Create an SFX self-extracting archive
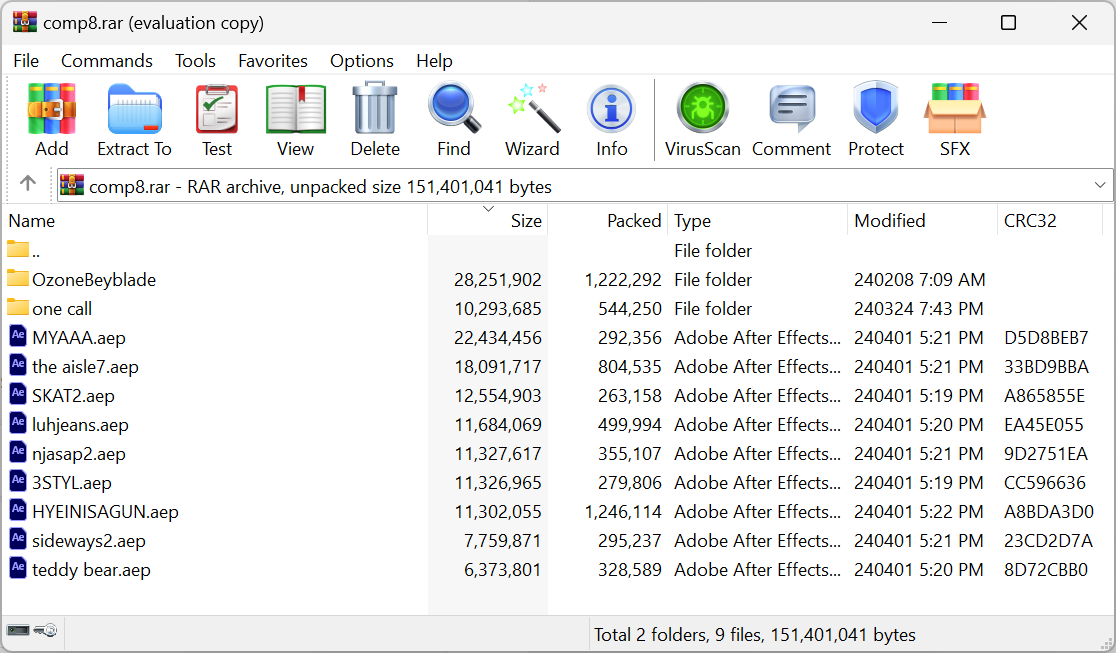Image resolution: width=1116 pixels, height=653 pixels. coord(954,120)
